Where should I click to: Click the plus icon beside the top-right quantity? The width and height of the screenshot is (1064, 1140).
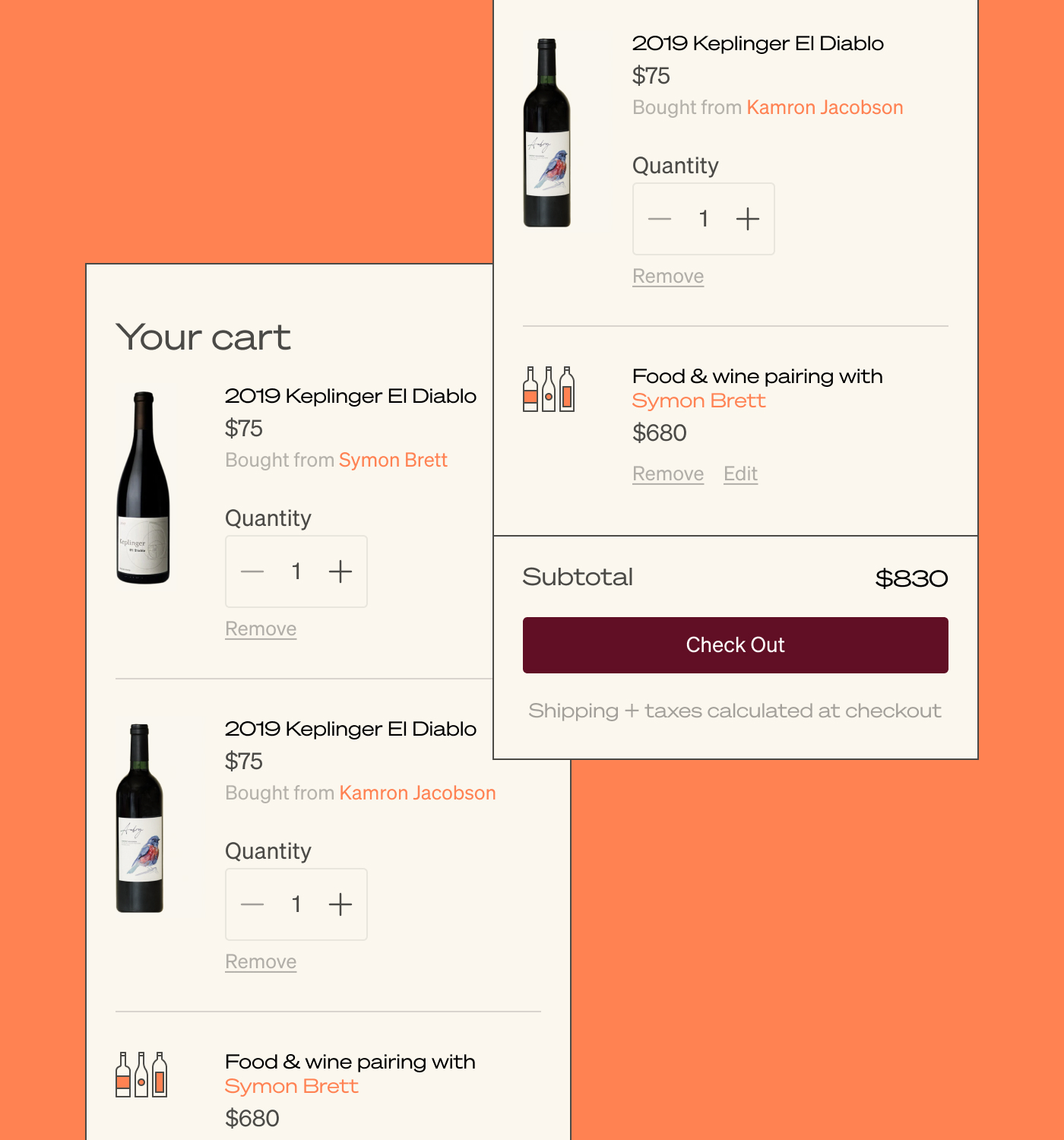click(x=747, y=219)
